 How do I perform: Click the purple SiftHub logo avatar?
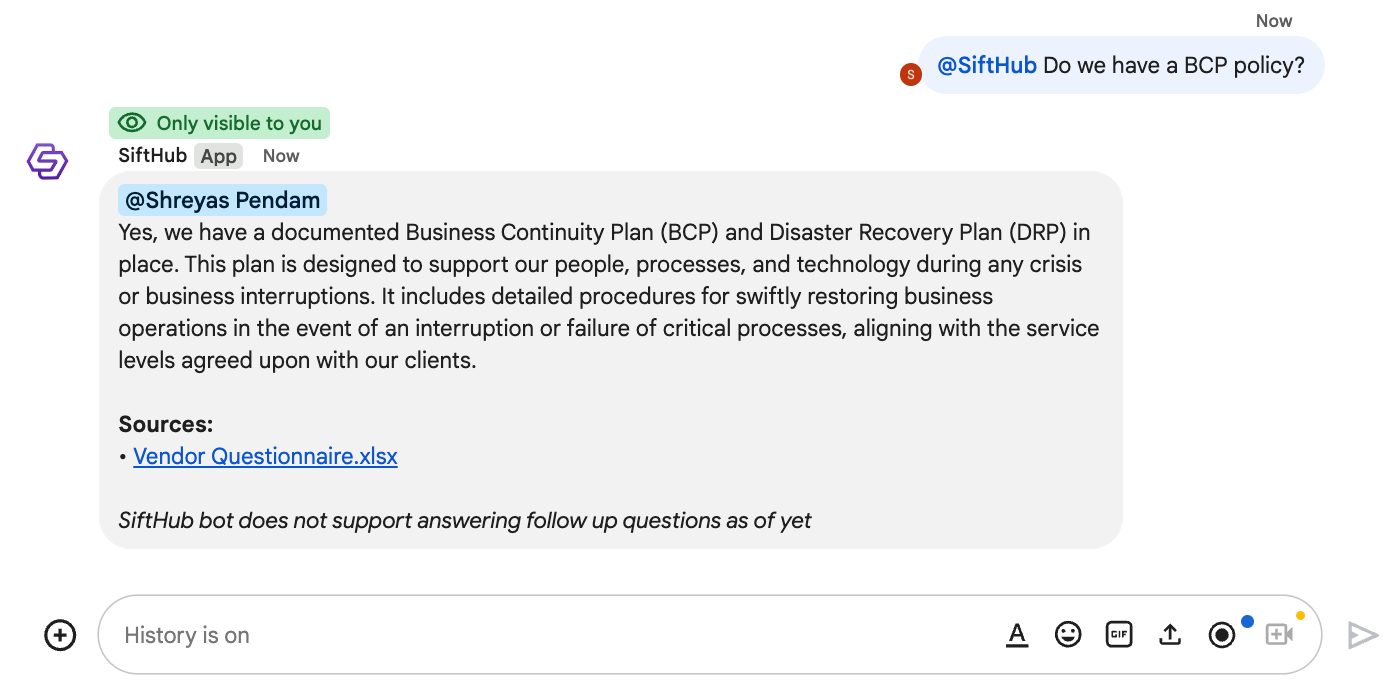tap(47, 161)
